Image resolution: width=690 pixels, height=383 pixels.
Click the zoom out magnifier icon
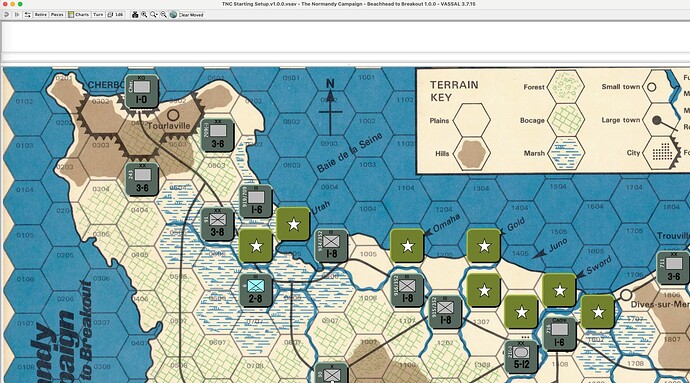tap(163, 15)
